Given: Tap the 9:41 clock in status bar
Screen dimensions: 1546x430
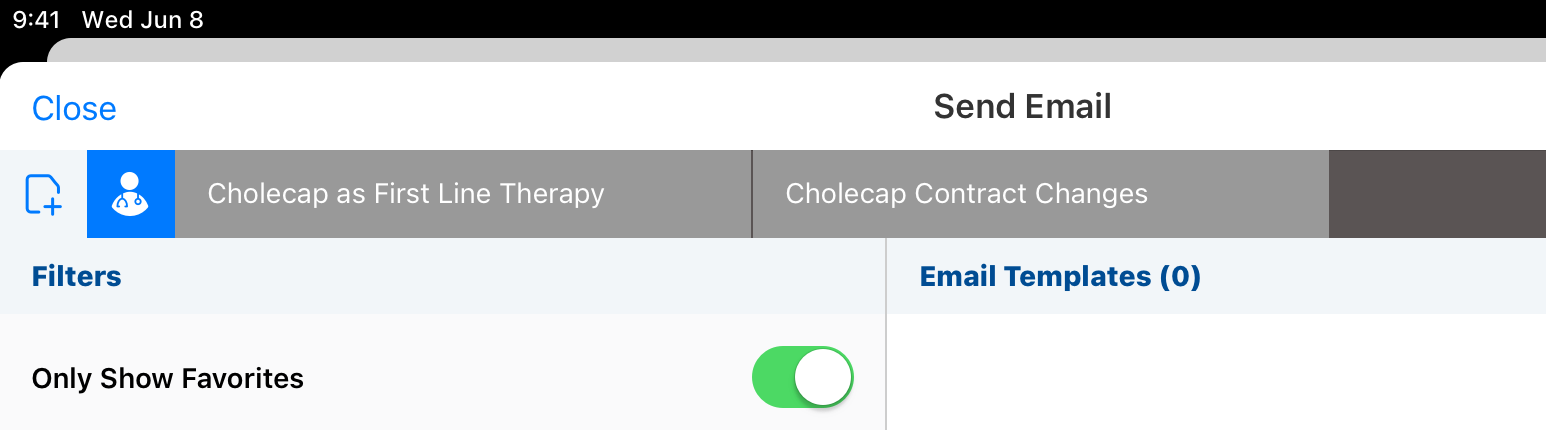Looking at the screenshot, I should click(x=36, y=20).
